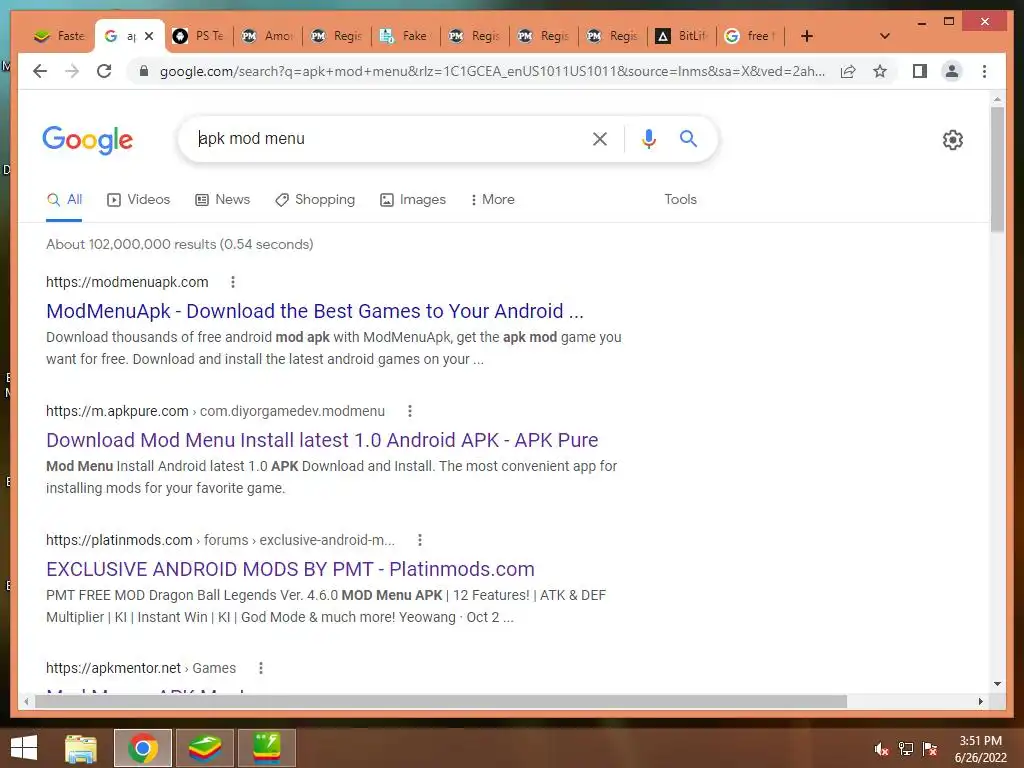Open the ModMenuApk result link
Viewport: 1024px width, 768px height.
(315, 311)
